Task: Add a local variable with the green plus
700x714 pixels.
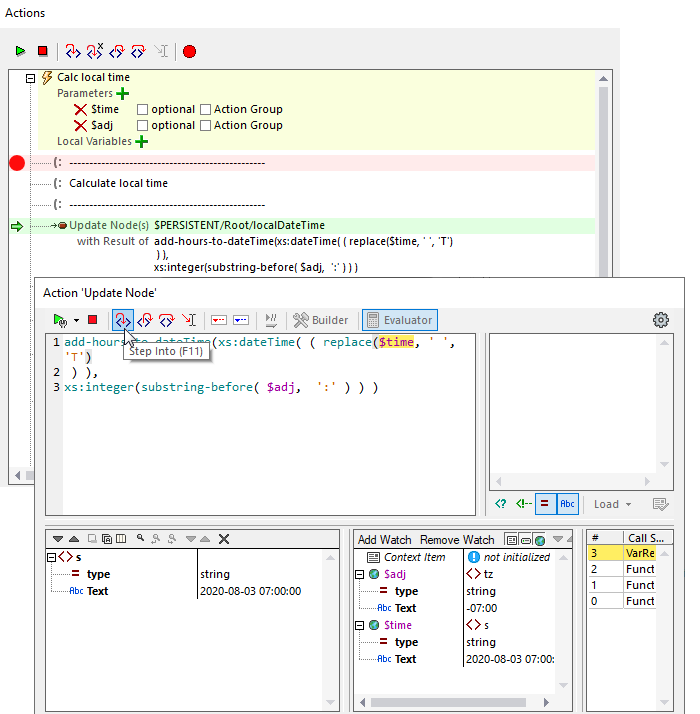Action: click(141, 142)
